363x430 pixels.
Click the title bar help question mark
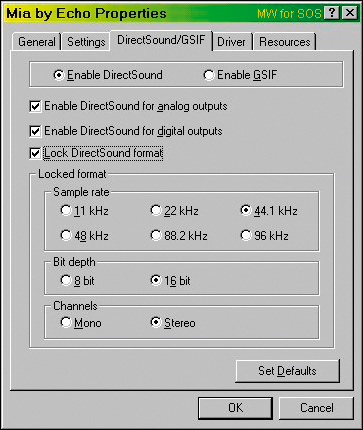332,13
